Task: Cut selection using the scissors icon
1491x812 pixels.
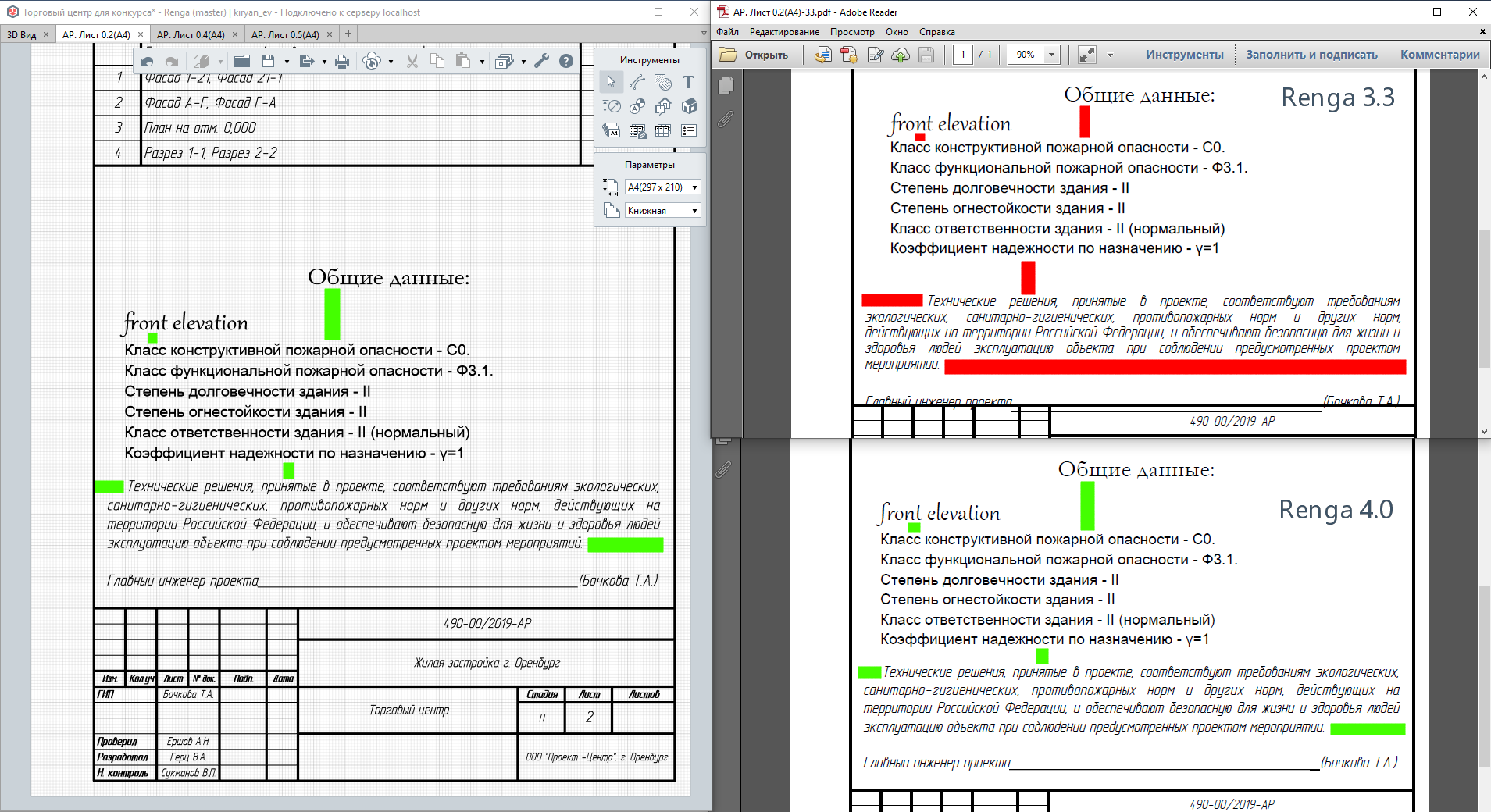Action: coord(412,61)
